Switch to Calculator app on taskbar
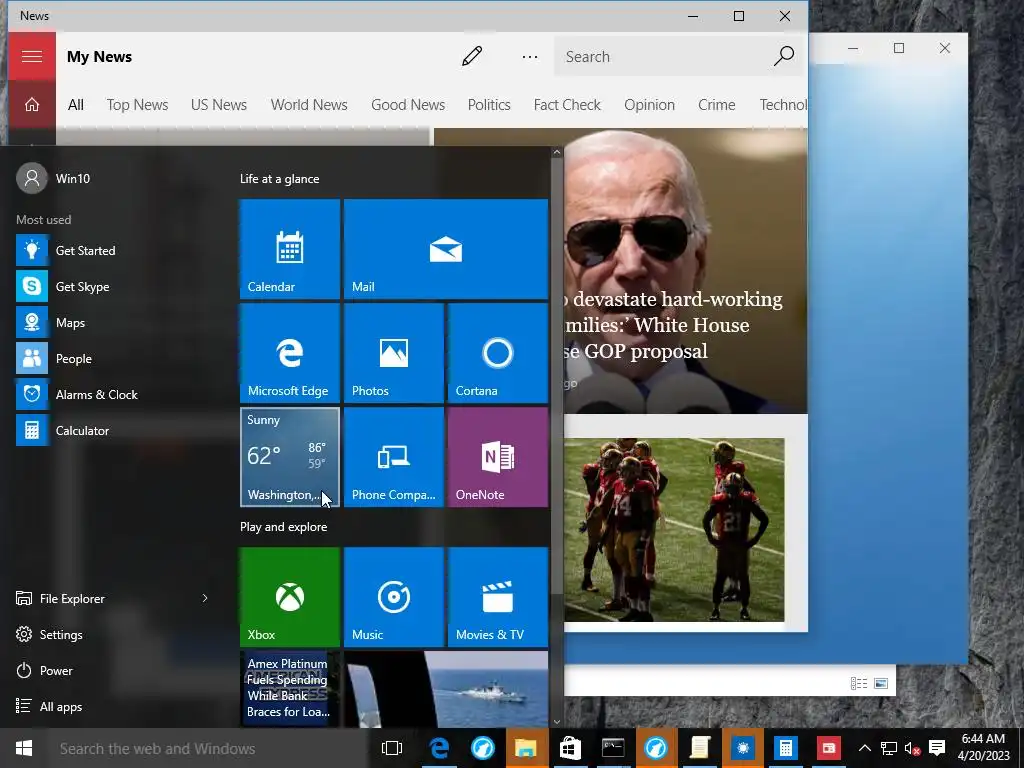Screen dimensions: 1024x768 coord(786,748)
